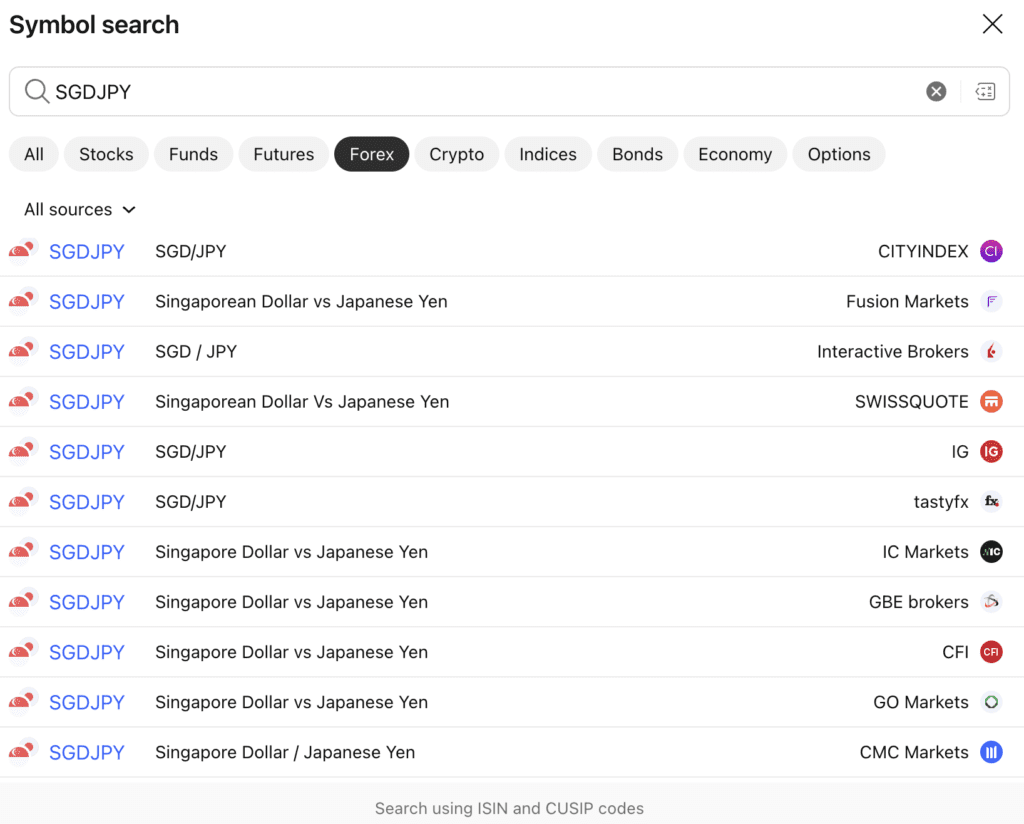Click 'Search using ISIN and CUSIP codes' hint
This screenshot has width=1024, height=824.
pos(509,808)
